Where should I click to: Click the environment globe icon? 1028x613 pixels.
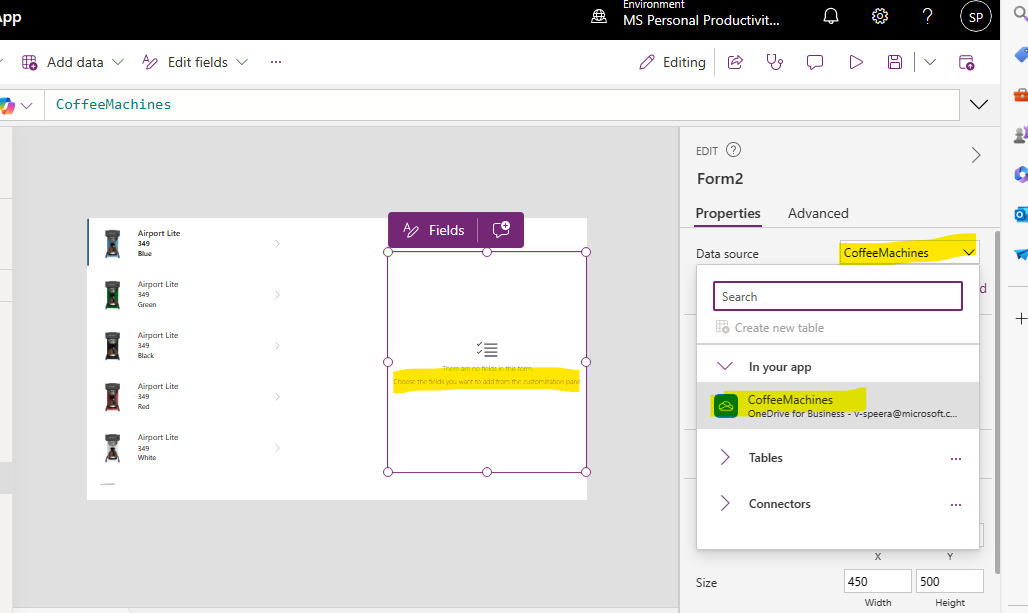click(x=599, y=16)
